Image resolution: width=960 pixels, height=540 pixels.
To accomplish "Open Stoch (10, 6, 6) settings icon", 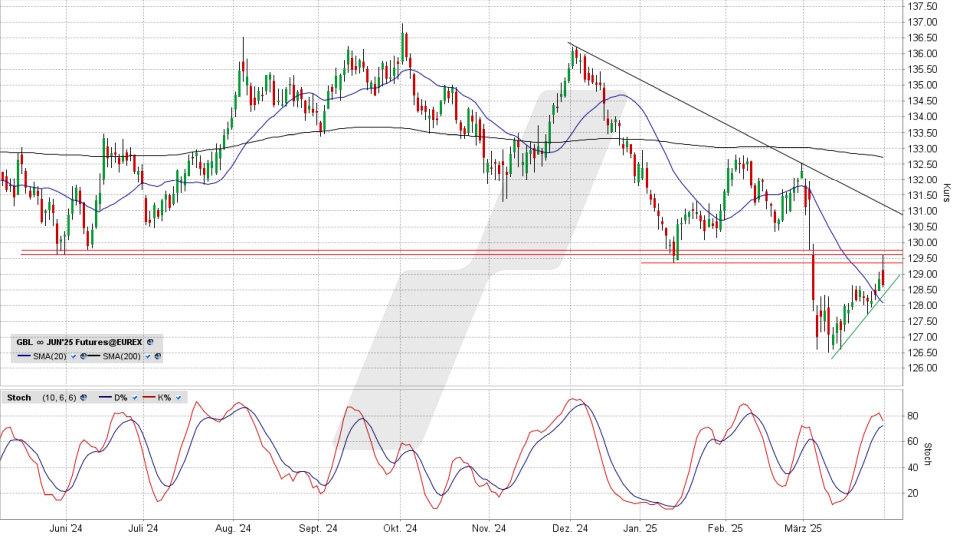I will point(83,398).
